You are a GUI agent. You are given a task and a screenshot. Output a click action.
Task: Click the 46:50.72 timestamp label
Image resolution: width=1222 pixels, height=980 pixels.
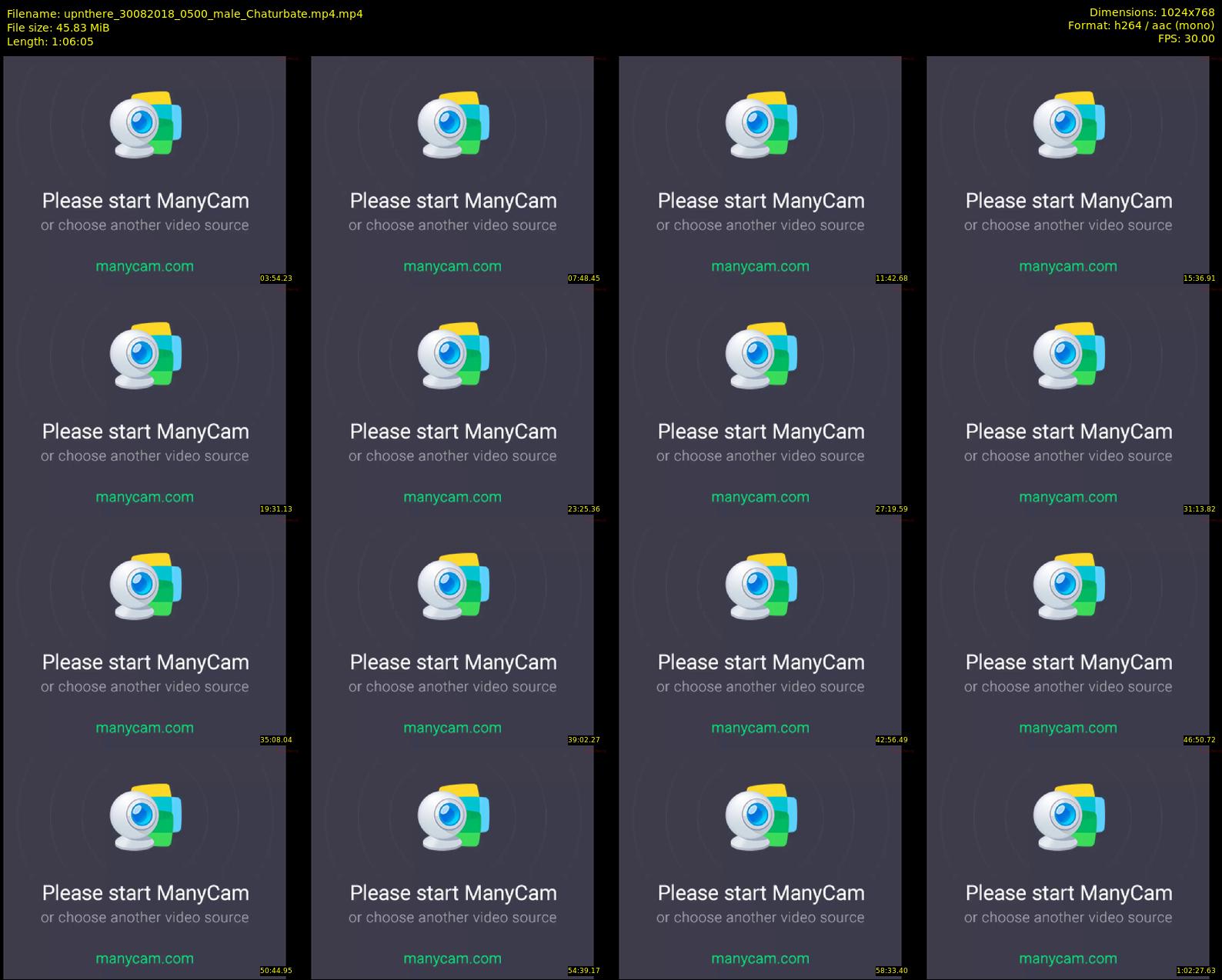1200,740
